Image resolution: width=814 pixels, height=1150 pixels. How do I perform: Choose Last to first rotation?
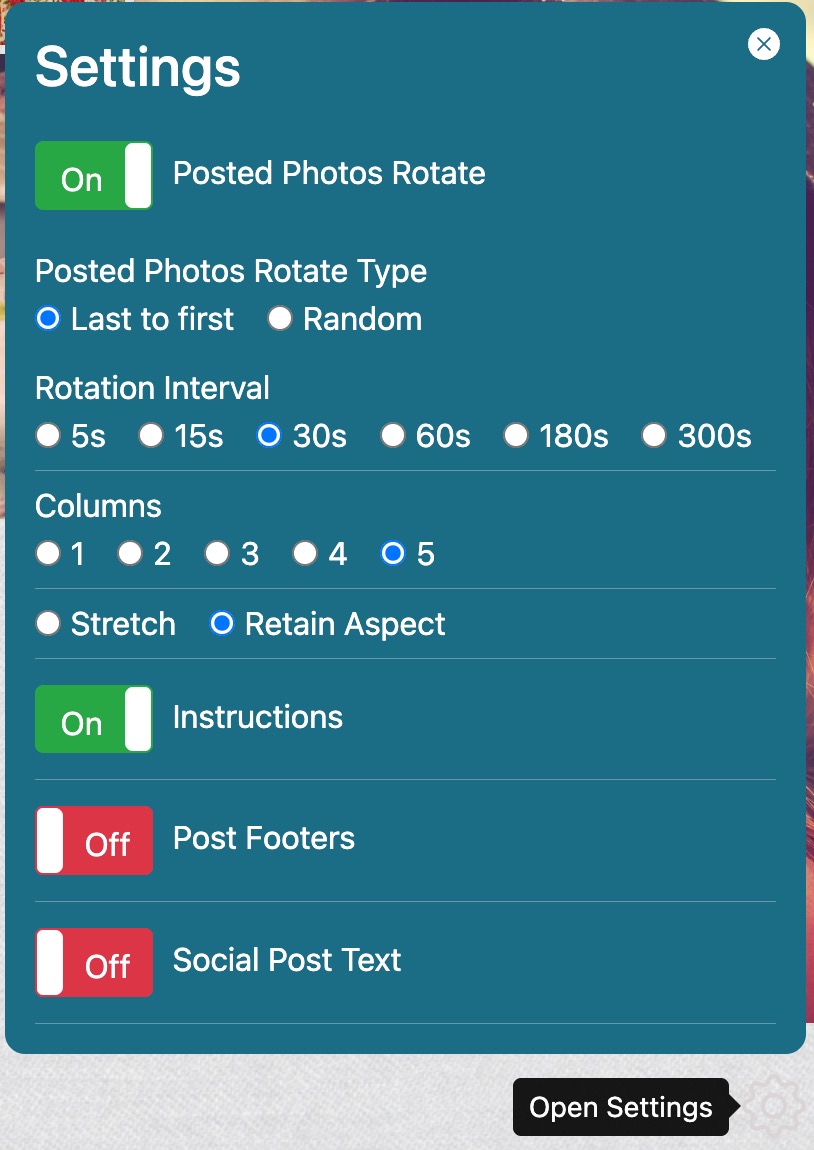click(47, 318)
